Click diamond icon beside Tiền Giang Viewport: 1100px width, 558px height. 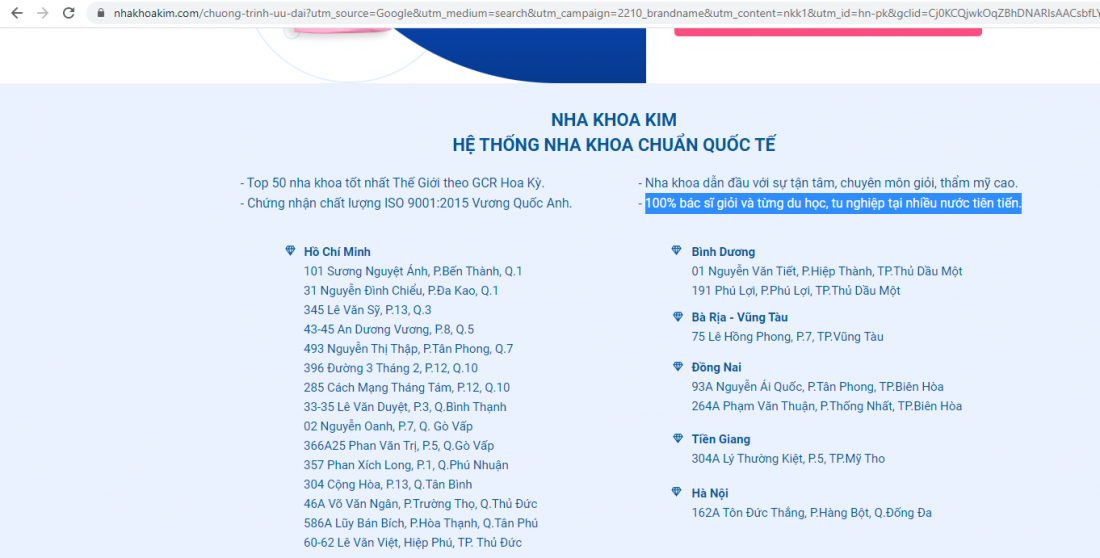coord(677,439)
